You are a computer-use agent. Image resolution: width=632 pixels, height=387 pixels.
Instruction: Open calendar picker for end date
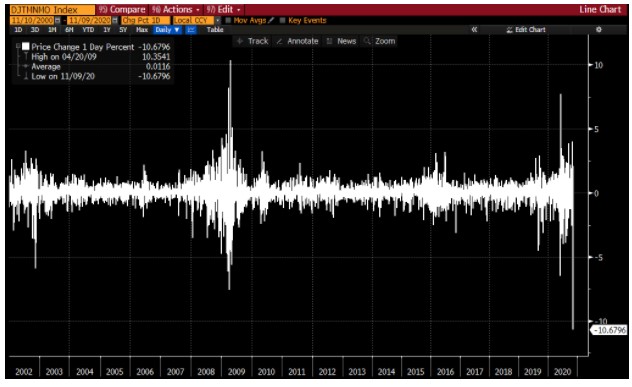click(115, 20)
